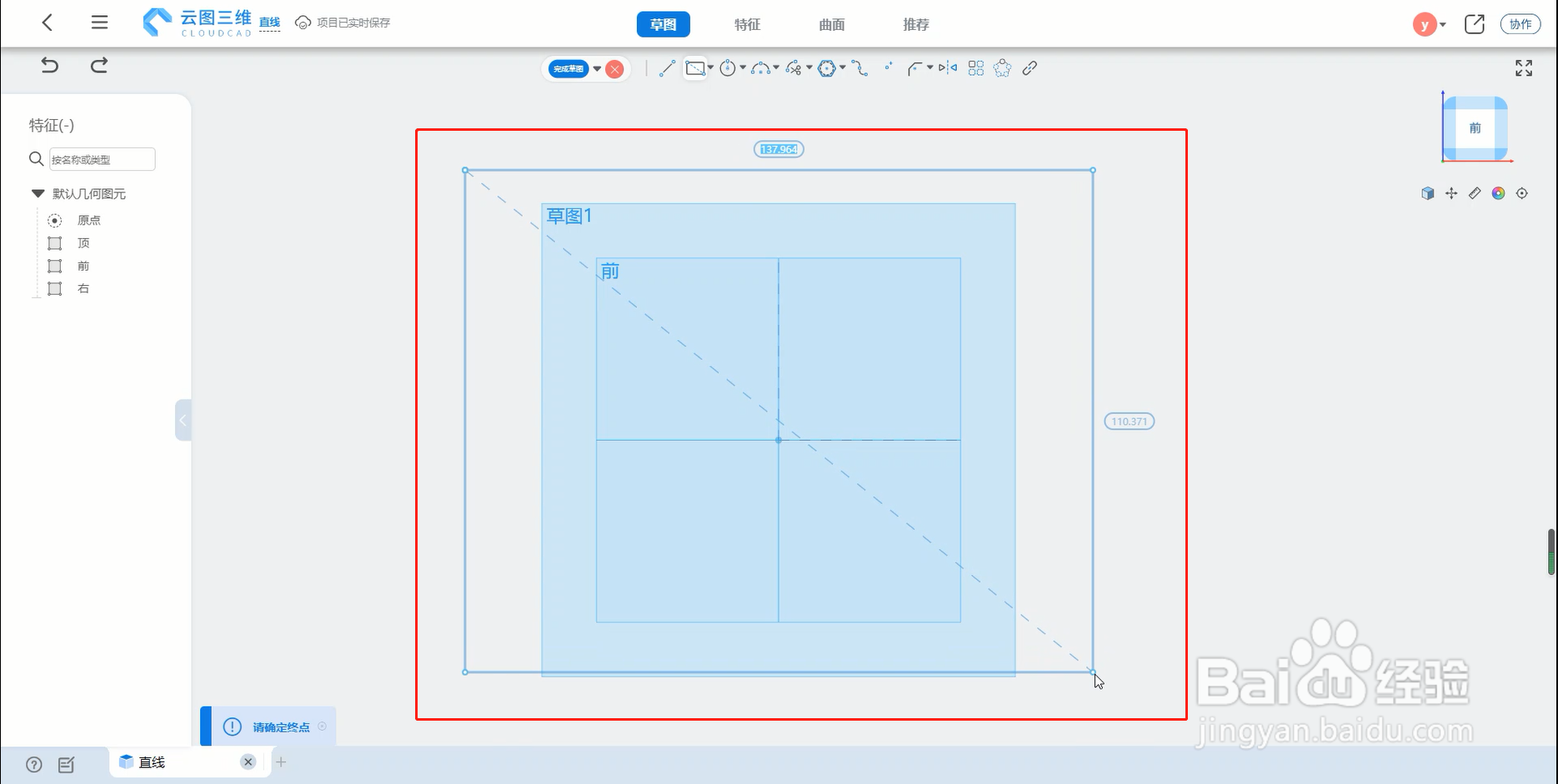Select the chain link constraint tool
The image size is (1558, 784).
point(1030,68)
